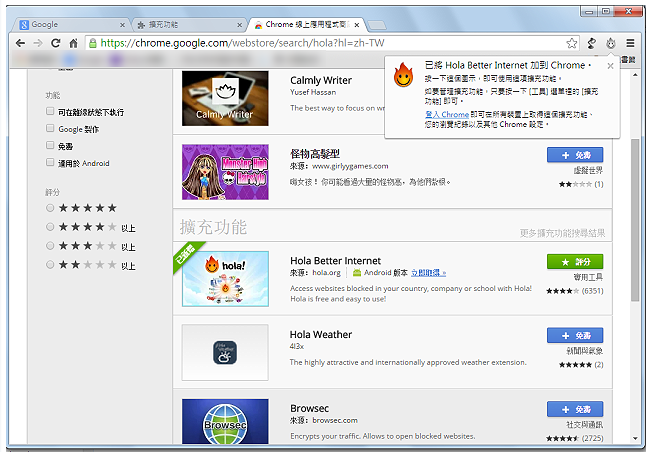Click the 實用工具 category label
This screenshot has width=654, height=452.
click(588, 277)
